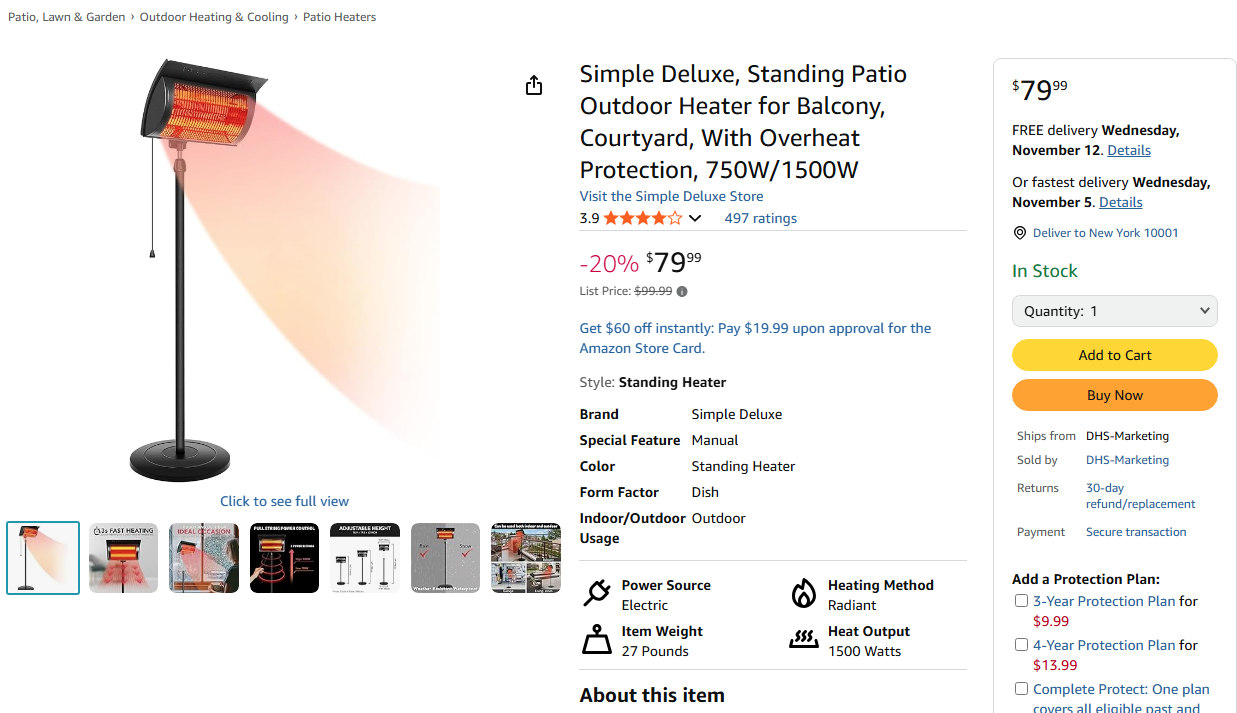The width and height of the screenshot is (1237, 713).
Task: Click the list price info icon
Action: pos(682,292)
